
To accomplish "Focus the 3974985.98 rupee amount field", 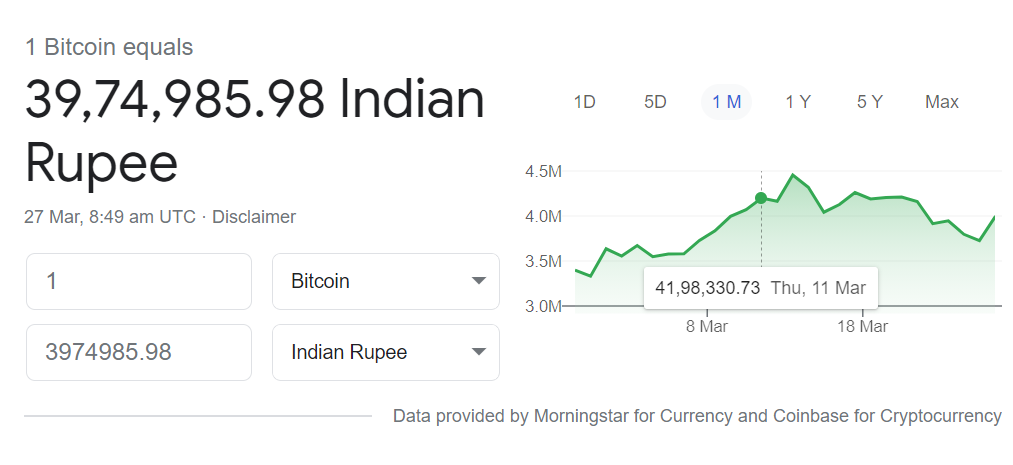I will point(138,352).
